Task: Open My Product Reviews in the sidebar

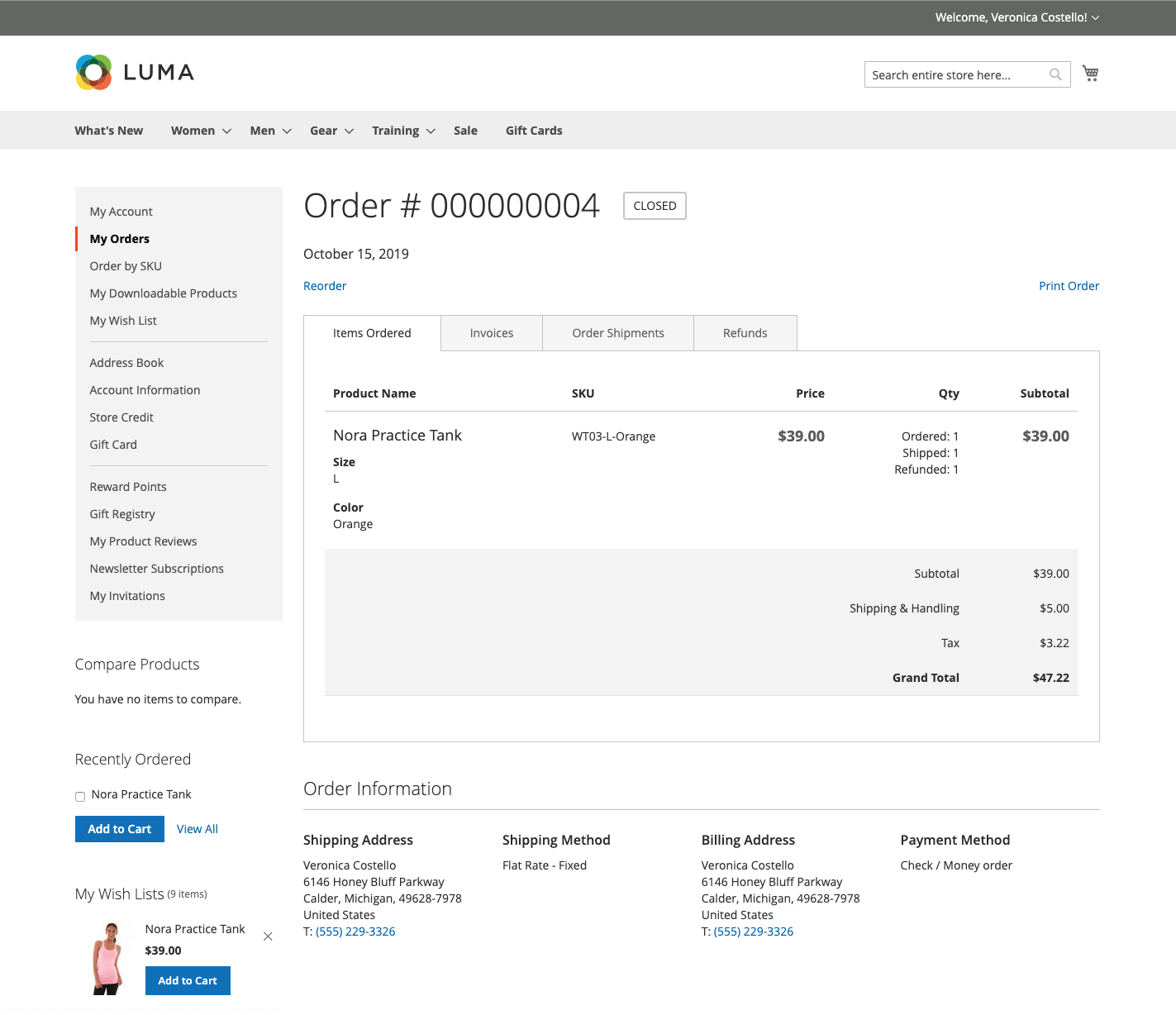Action: (x=144, y=541)
